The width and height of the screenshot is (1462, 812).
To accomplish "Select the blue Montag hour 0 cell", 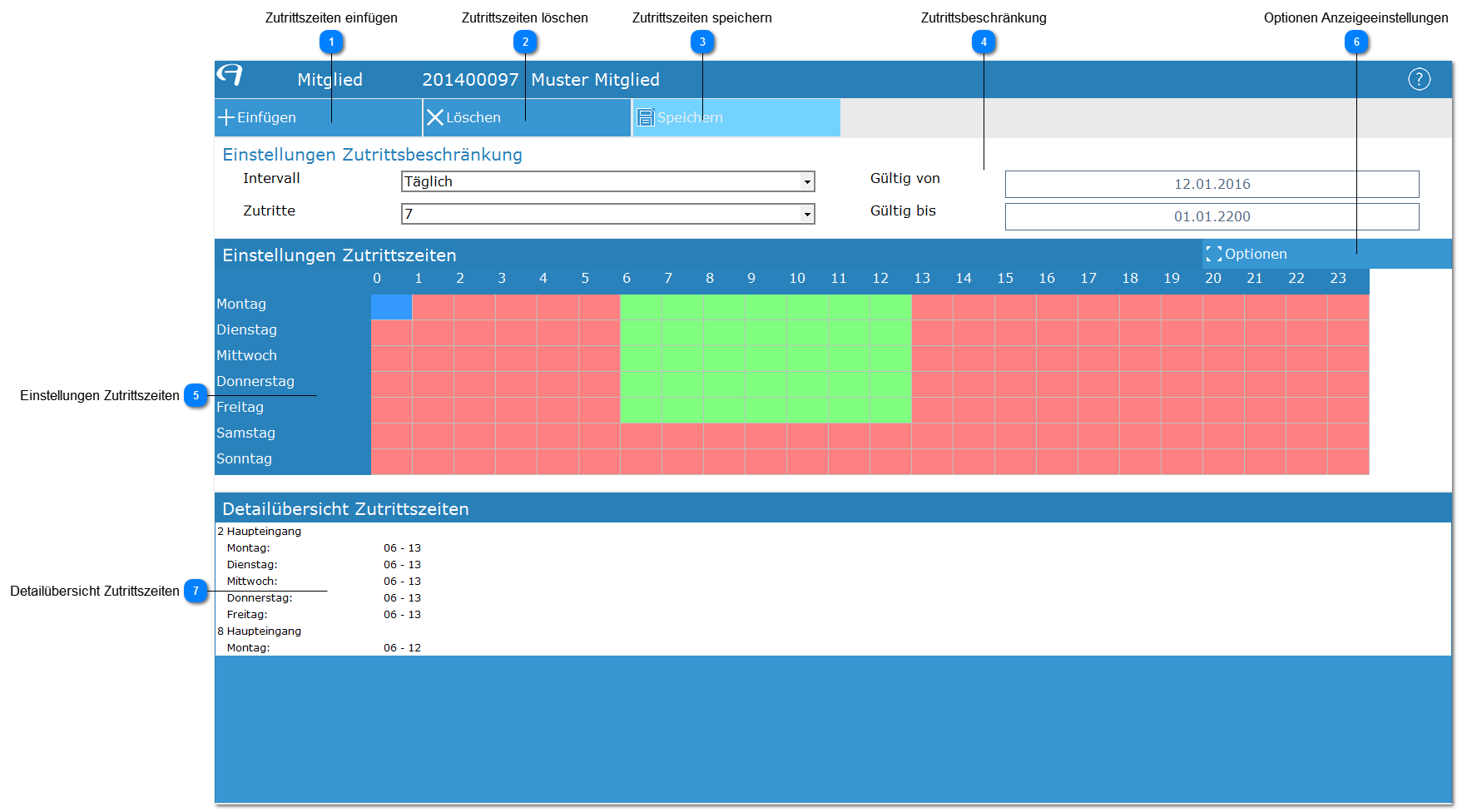I will [x=392, y=307].
